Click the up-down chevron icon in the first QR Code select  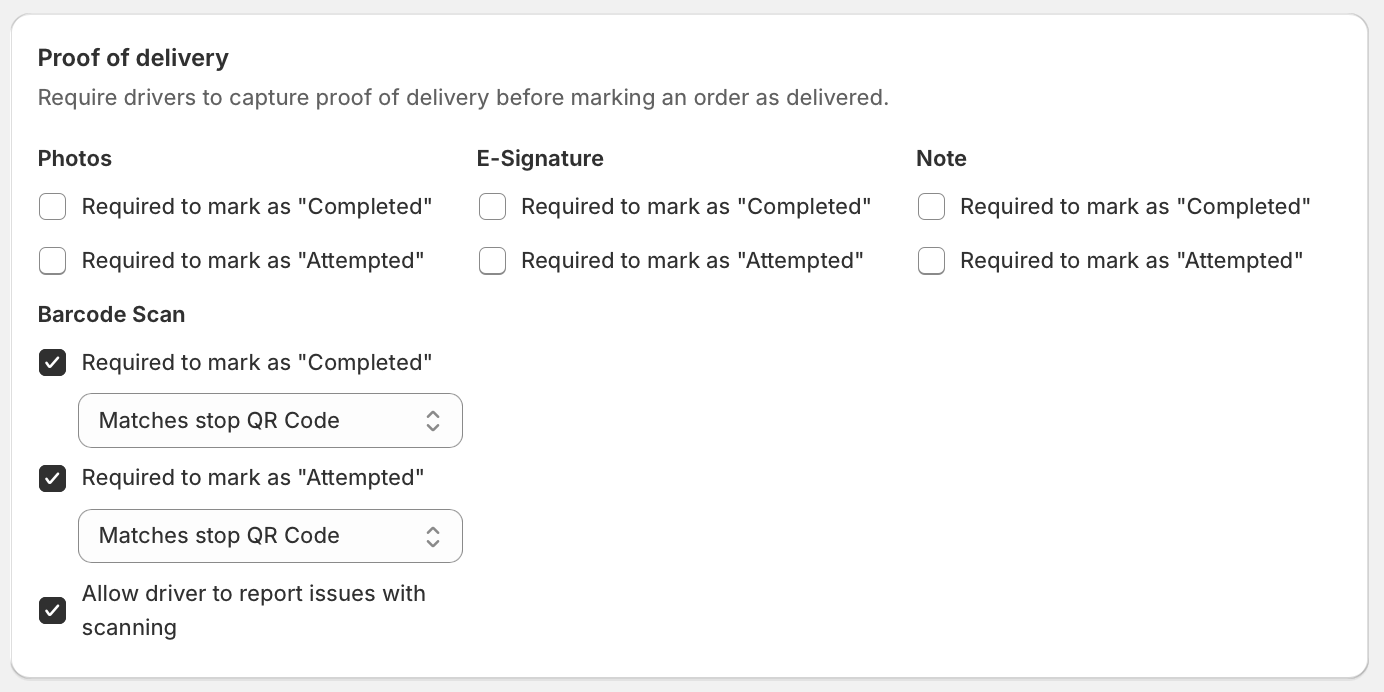coord(433,421)
